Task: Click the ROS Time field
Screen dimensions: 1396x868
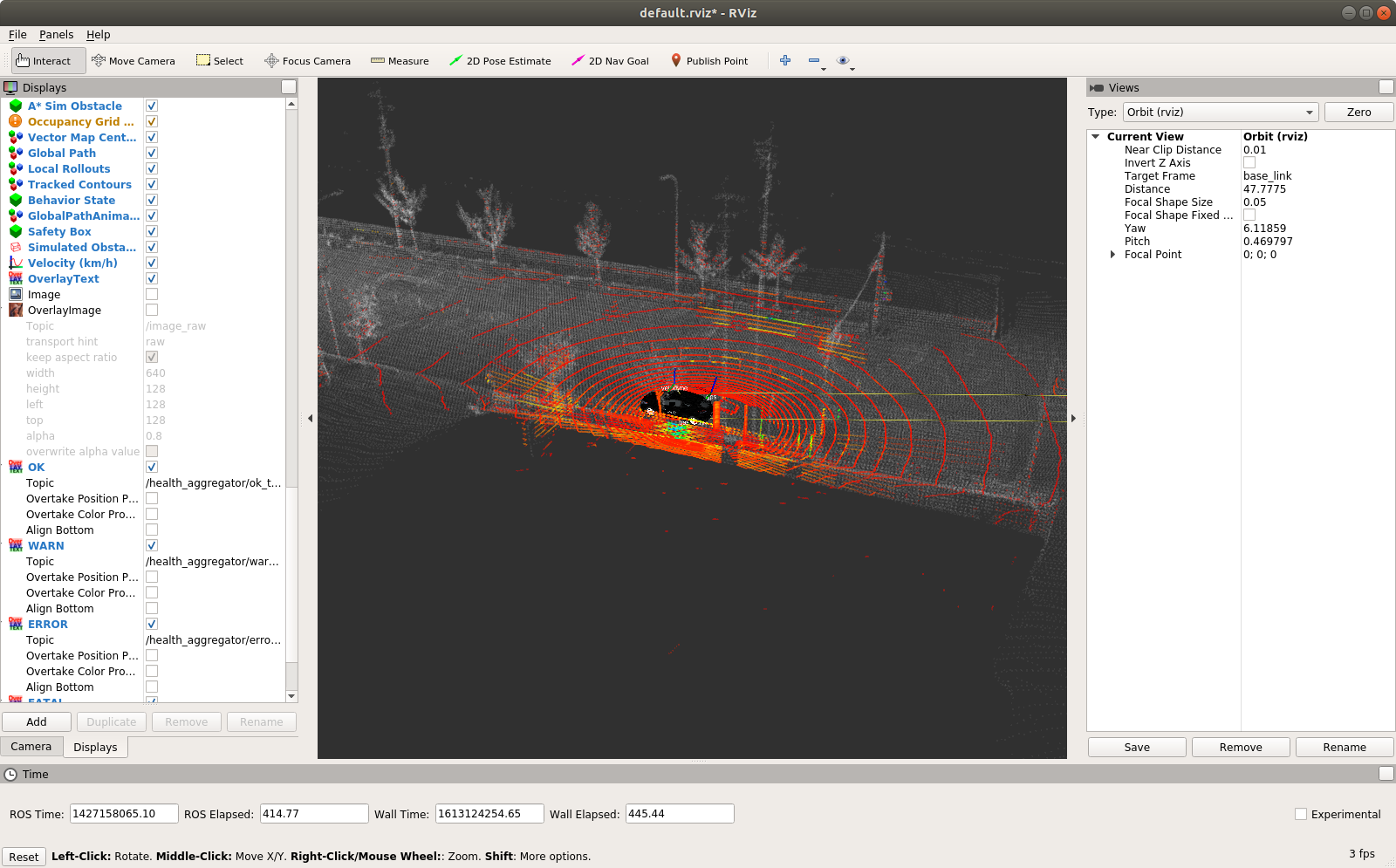Action: [124, 814]
